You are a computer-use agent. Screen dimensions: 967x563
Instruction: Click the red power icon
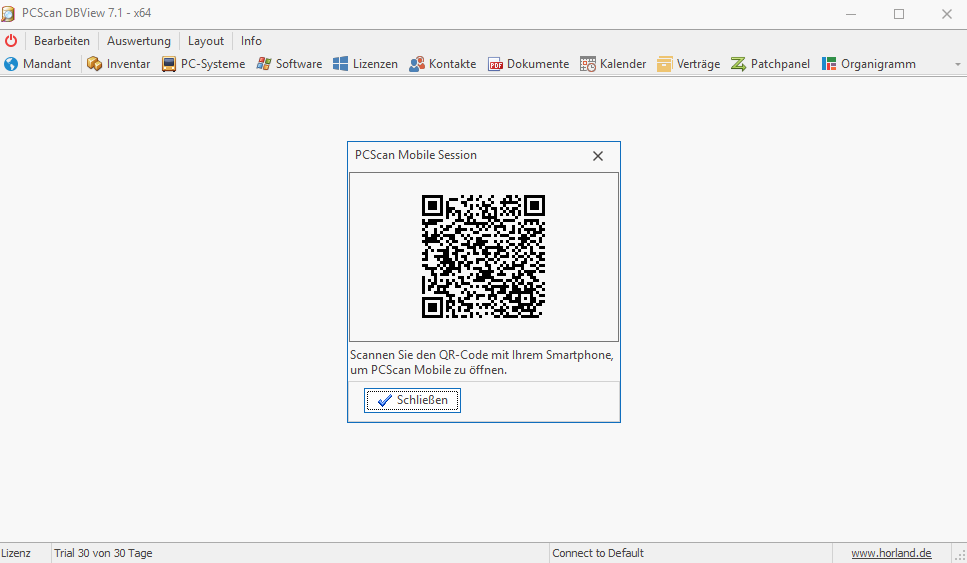11,41
